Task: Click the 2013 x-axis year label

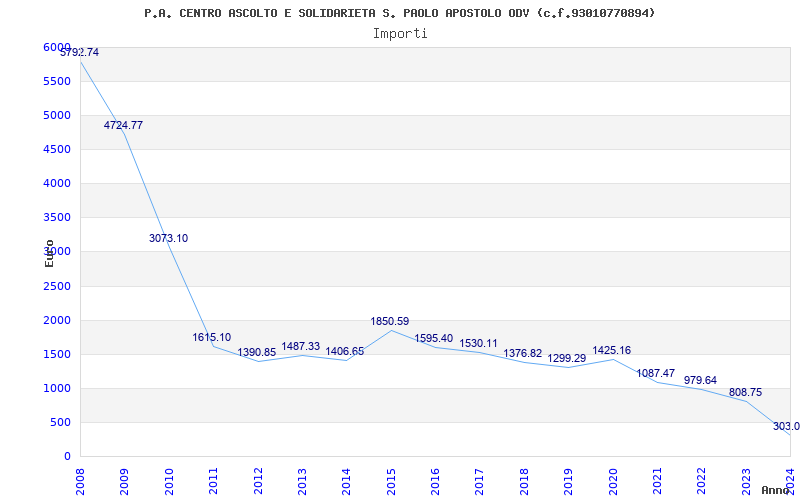Action: [302, 482]
